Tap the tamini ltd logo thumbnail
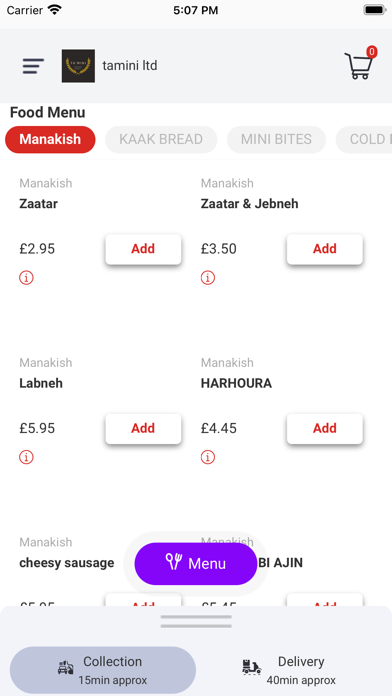The width and height of the screenshot is (392, 696). click(78, 66)
